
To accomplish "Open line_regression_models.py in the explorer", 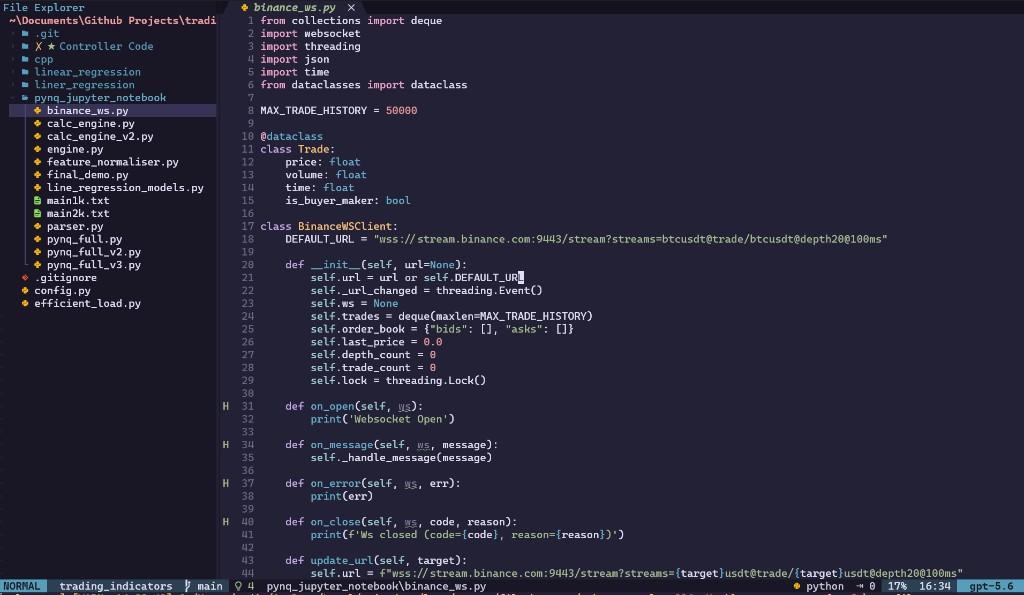I will pyautogui.click(x=125, y=187).
